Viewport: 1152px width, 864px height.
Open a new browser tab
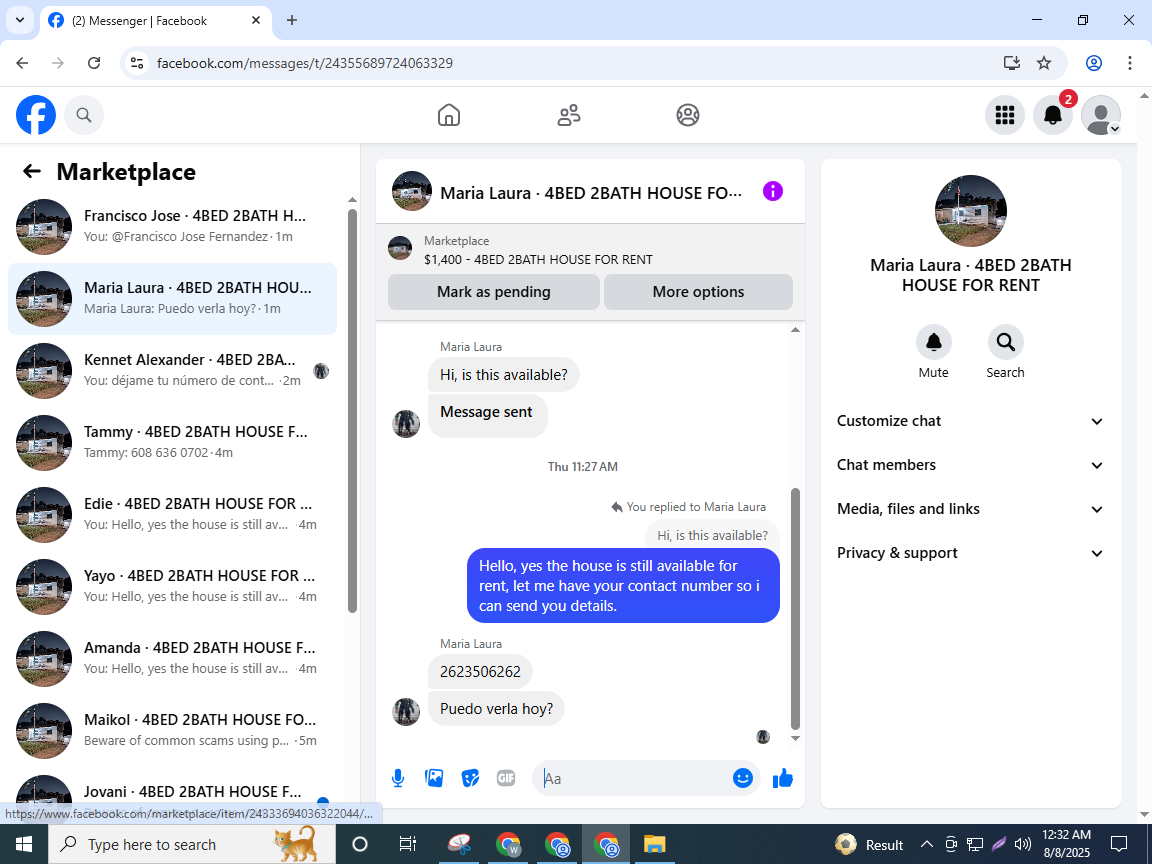point(292,21)
